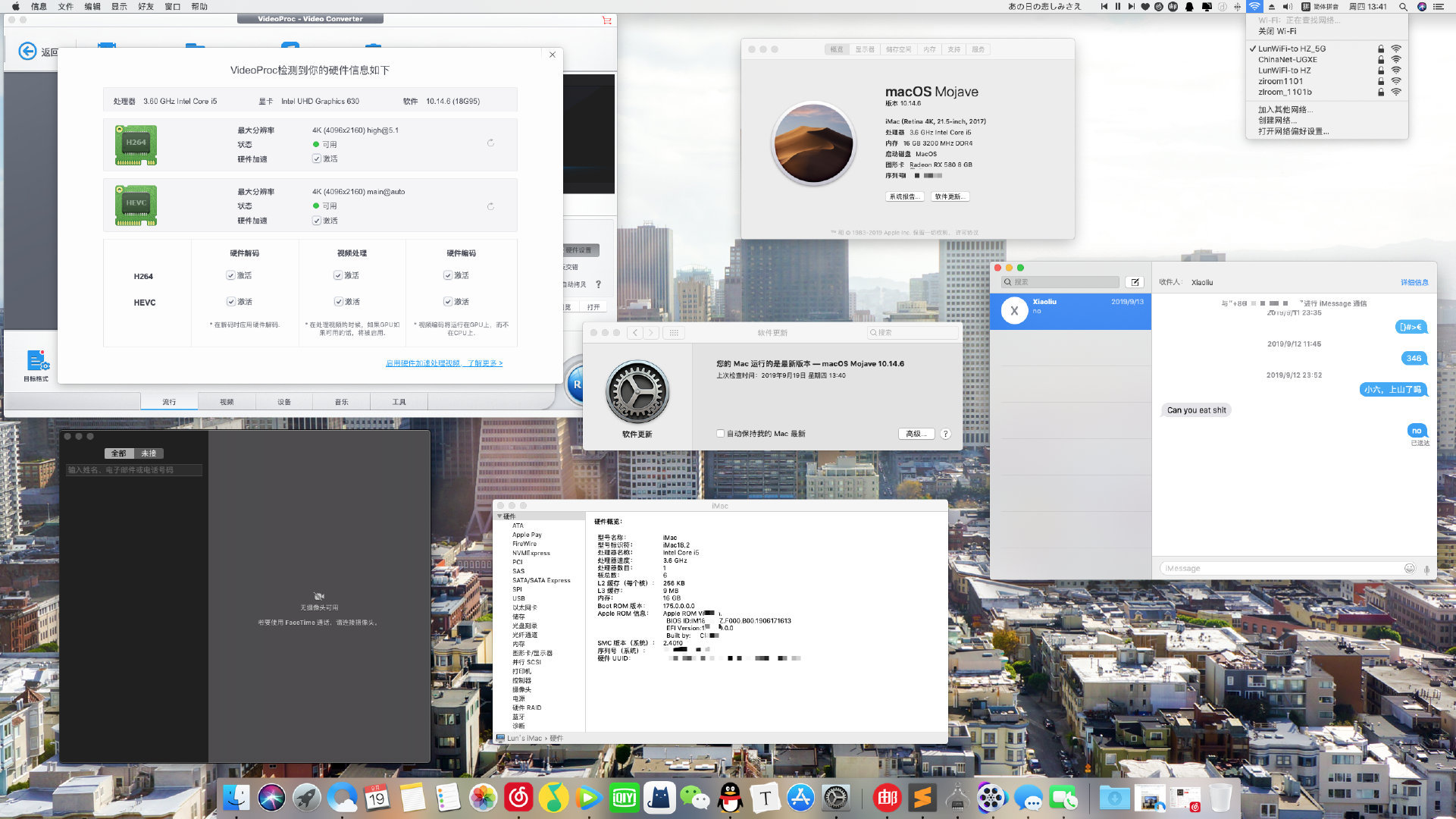Click the help question mark in Software Update
This screenshot has height=819, width=1456.
[945, 434]
